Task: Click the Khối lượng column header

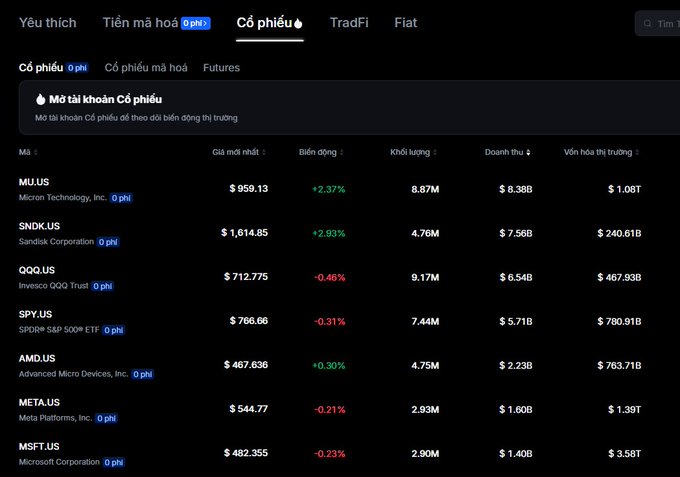Action: pos(410,152)
